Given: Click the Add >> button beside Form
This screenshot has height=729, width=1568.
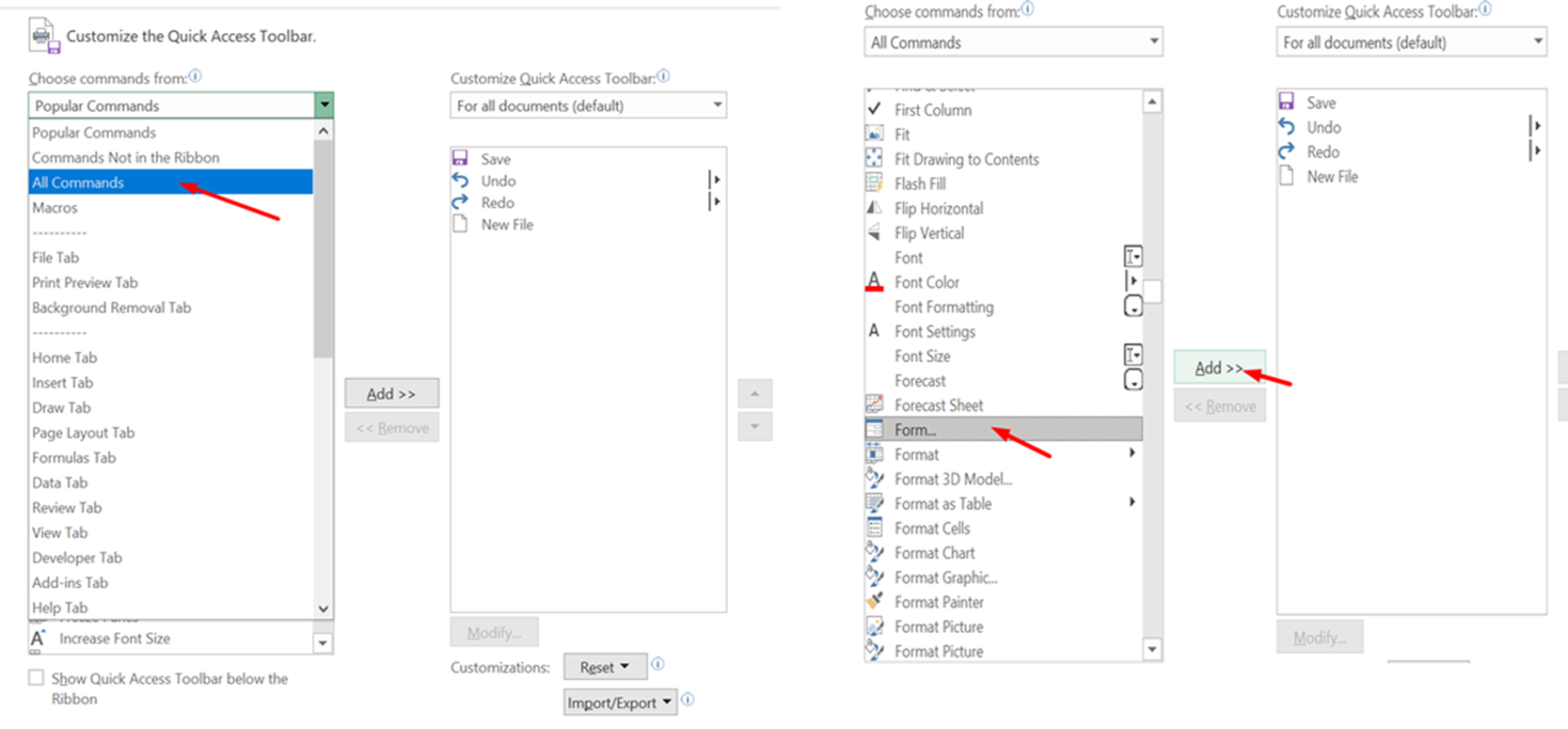Looking at the screenshot, I should [1219, 369].
